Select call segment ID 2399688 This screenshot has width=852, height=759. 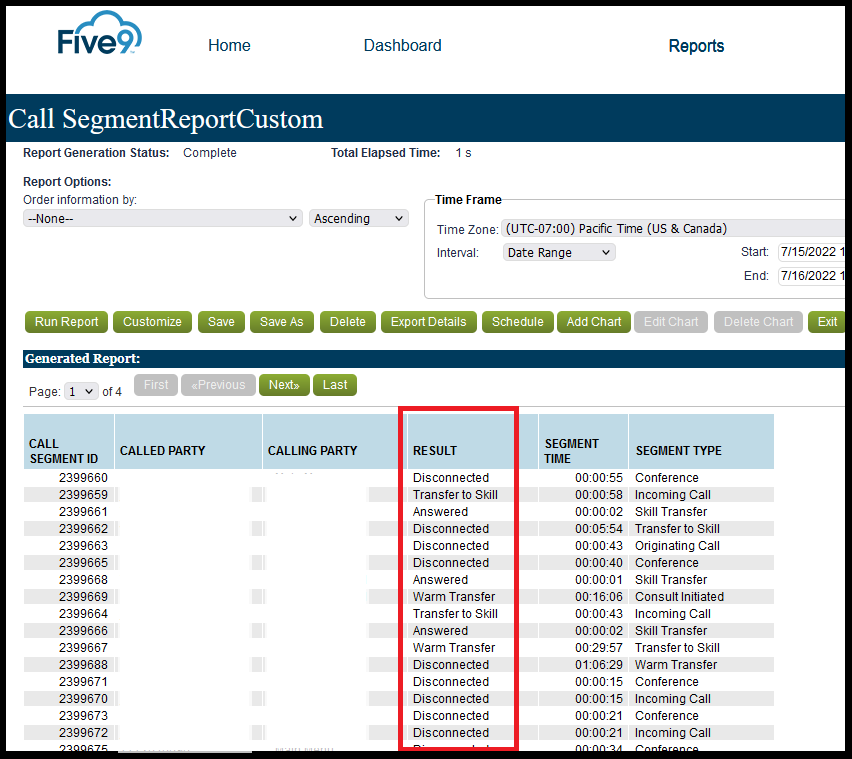83,664
